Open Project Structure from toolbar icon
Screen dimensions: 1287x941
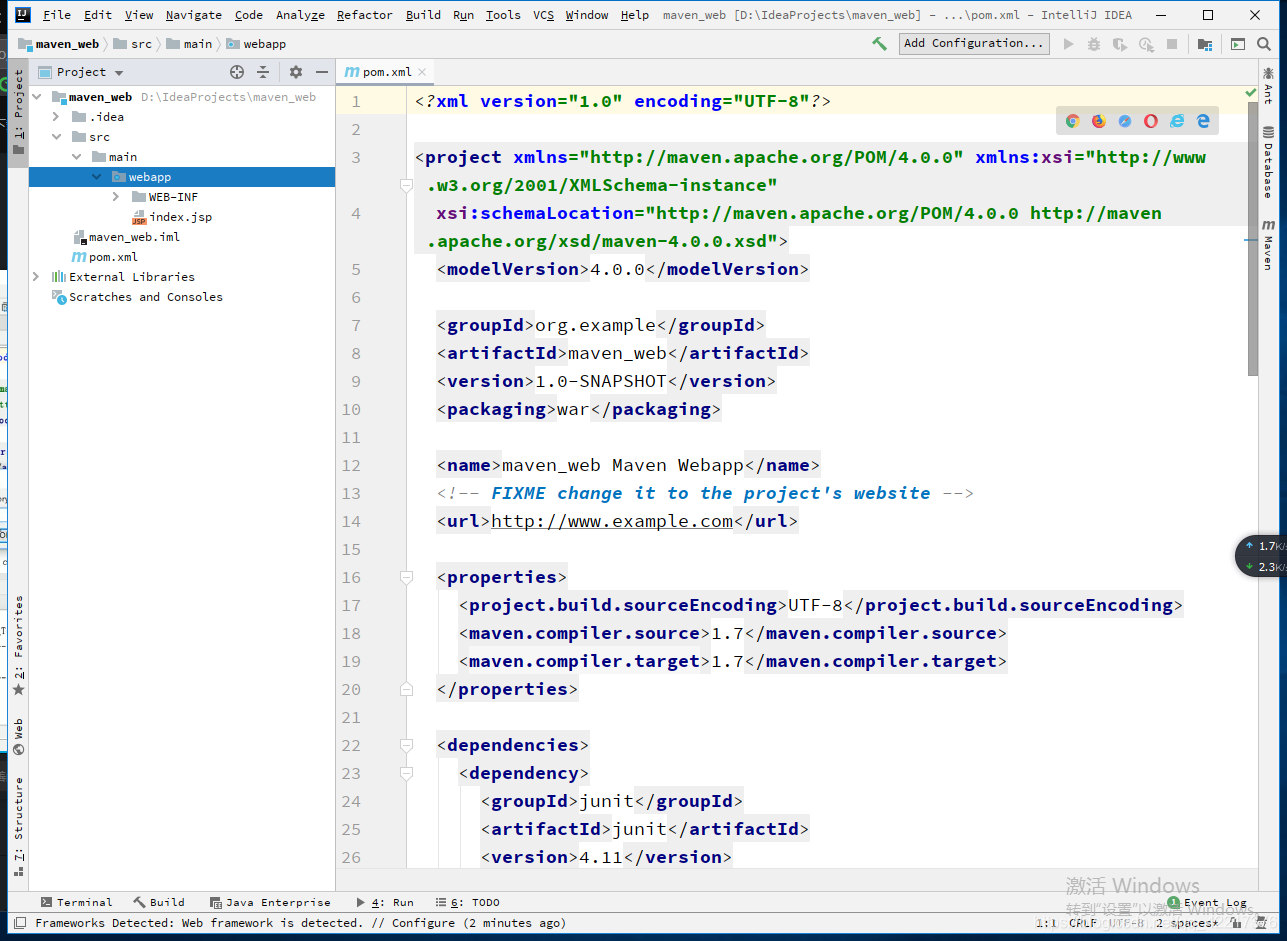pyautogui.click(x=1205, y=44)
